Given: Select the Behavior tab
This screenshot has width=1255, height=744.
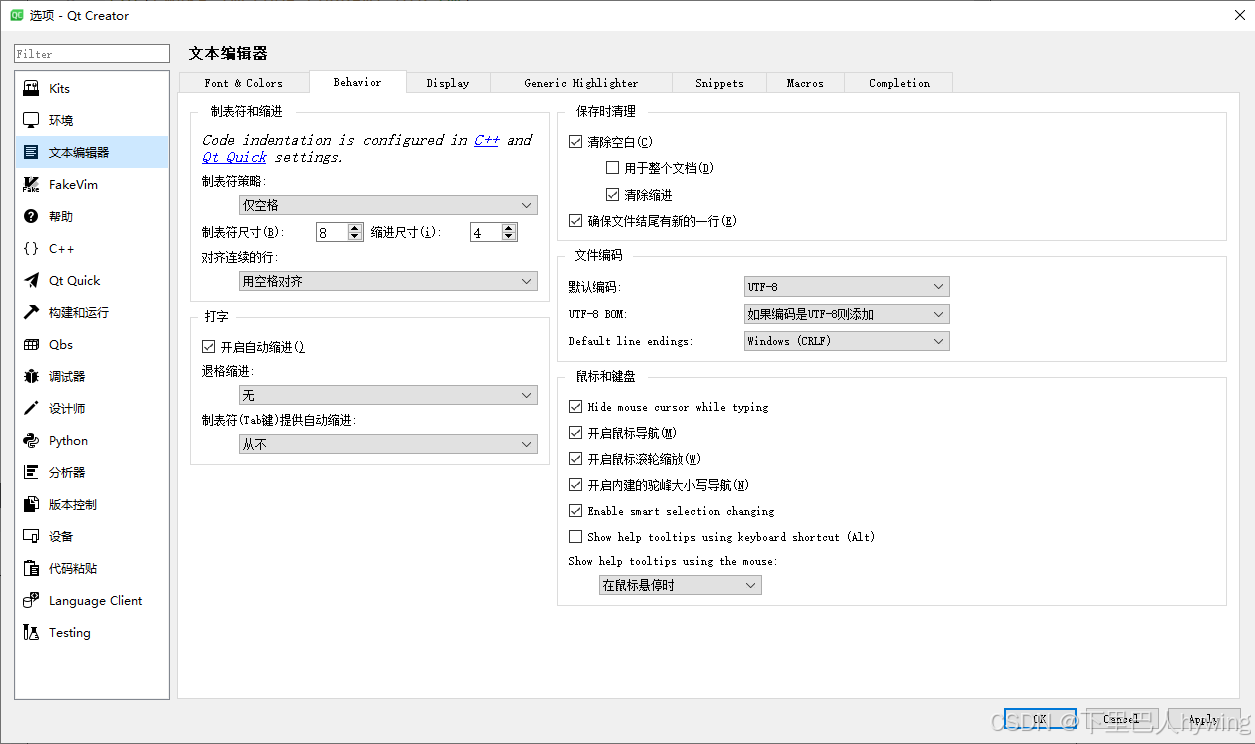Looking at the screenshot, I should (x=357, y=82).
